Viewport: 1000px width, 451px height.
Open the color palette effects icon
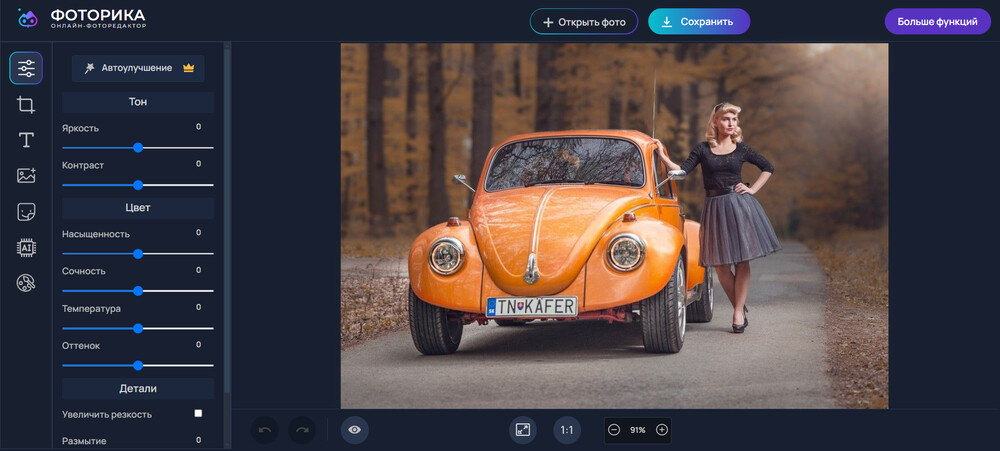pos(26,283)
